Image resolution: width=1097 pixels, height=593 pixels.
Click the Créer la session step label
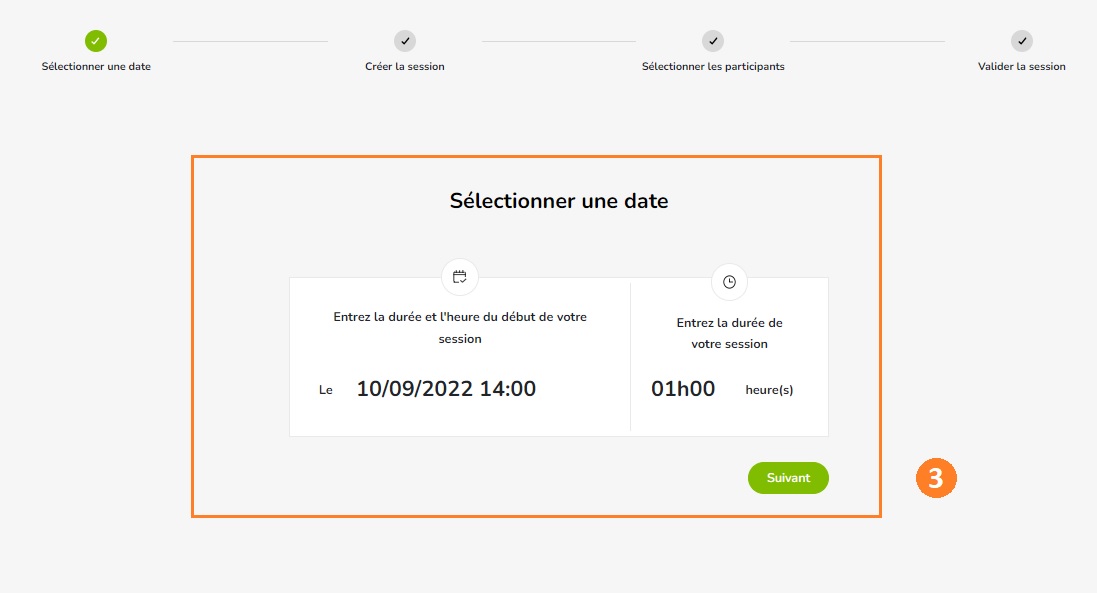point(404,66)
